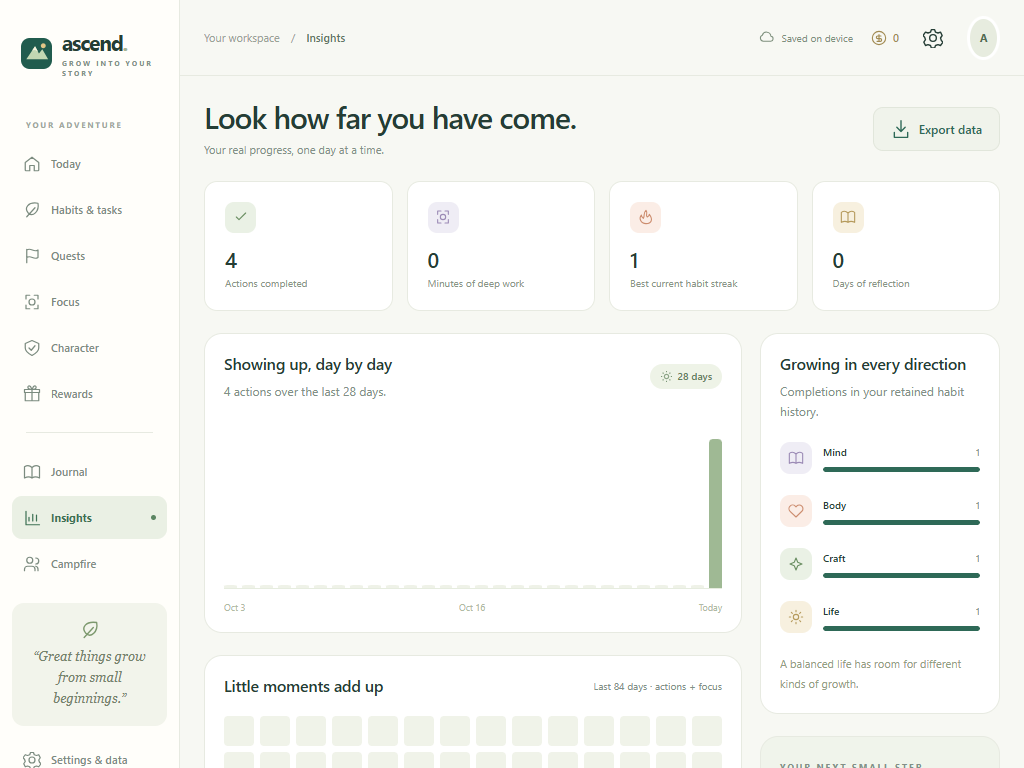Click the first heatmap cell under Little moments

(x=239, y=731)
